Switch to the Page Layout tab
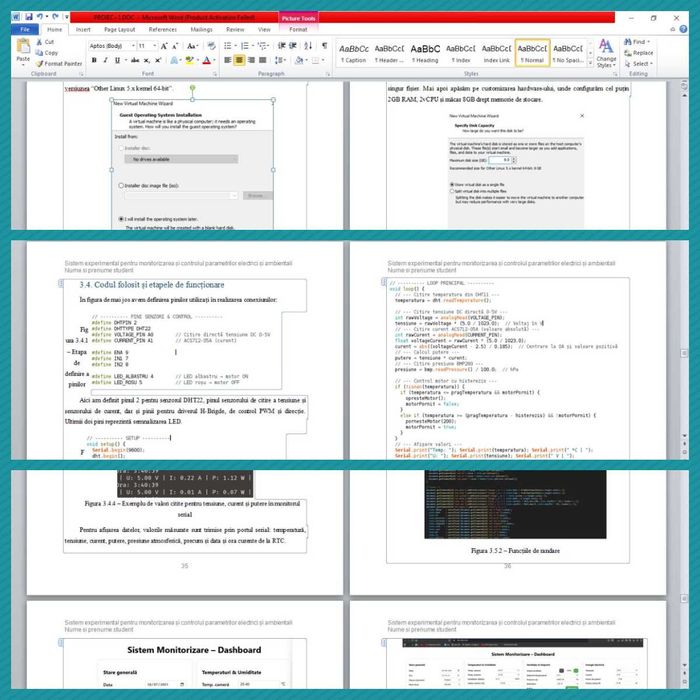700x700 pixels. coord(120,29)
